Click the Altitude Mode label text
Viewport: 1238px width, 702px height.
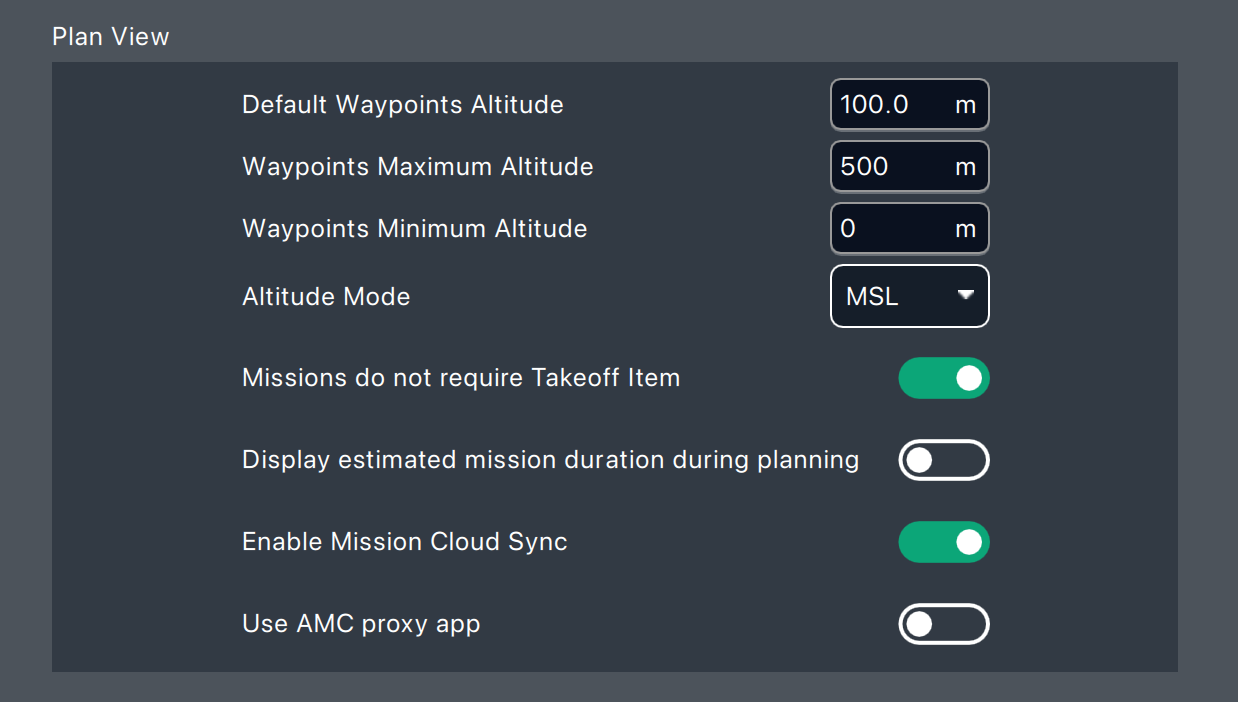(x=326, y=297)
